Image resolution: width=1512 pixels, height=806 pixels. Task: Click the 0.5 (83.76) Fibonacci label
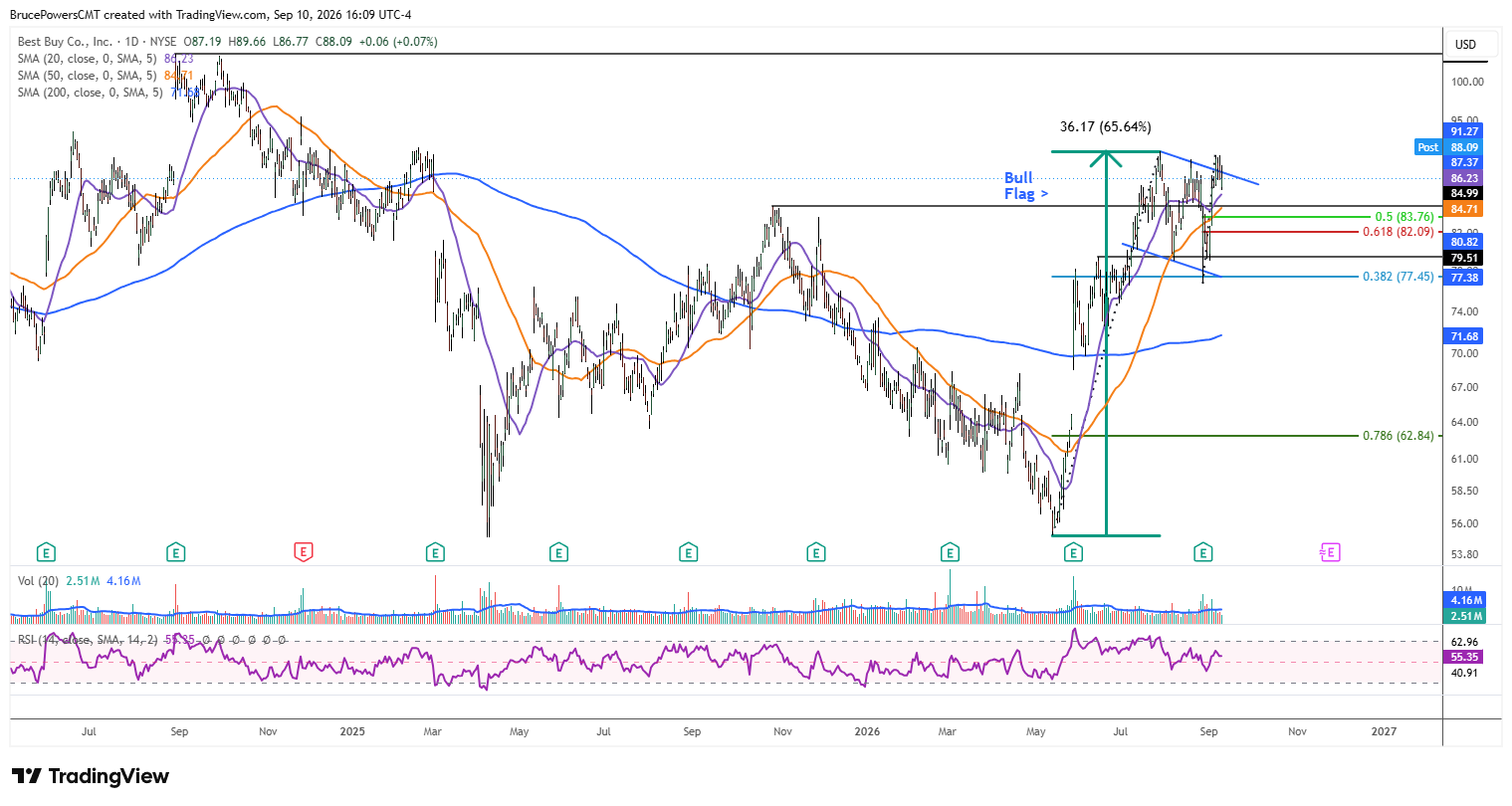[x=1404, y=217]
